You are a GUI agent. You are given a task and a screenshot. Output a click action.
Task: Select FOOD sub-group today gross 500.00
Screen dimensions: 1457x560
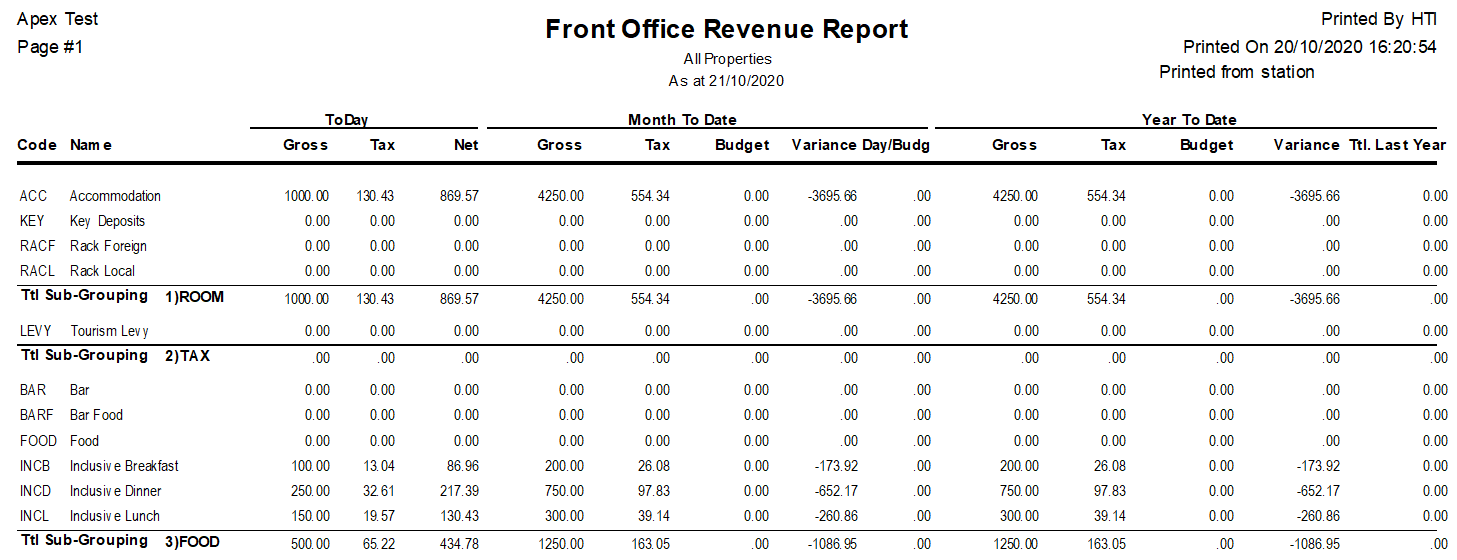click(x=311, y=543)
